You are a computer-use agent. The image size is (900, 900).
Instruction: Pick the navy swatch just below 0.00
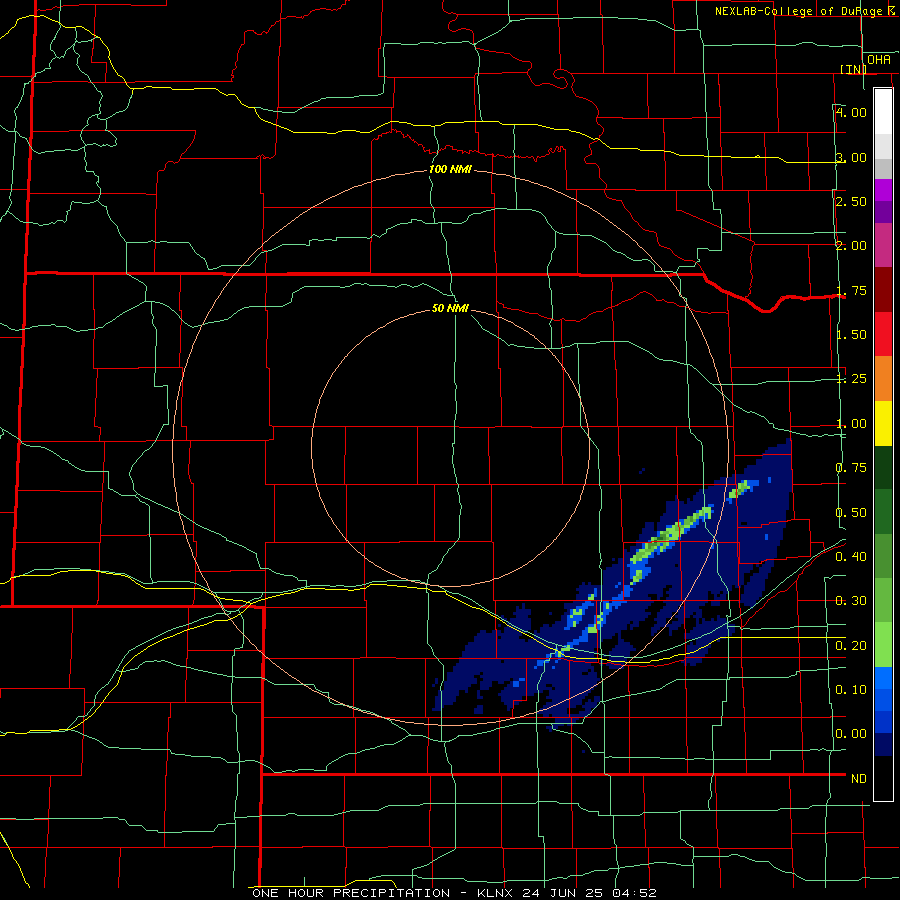(883, 745)
